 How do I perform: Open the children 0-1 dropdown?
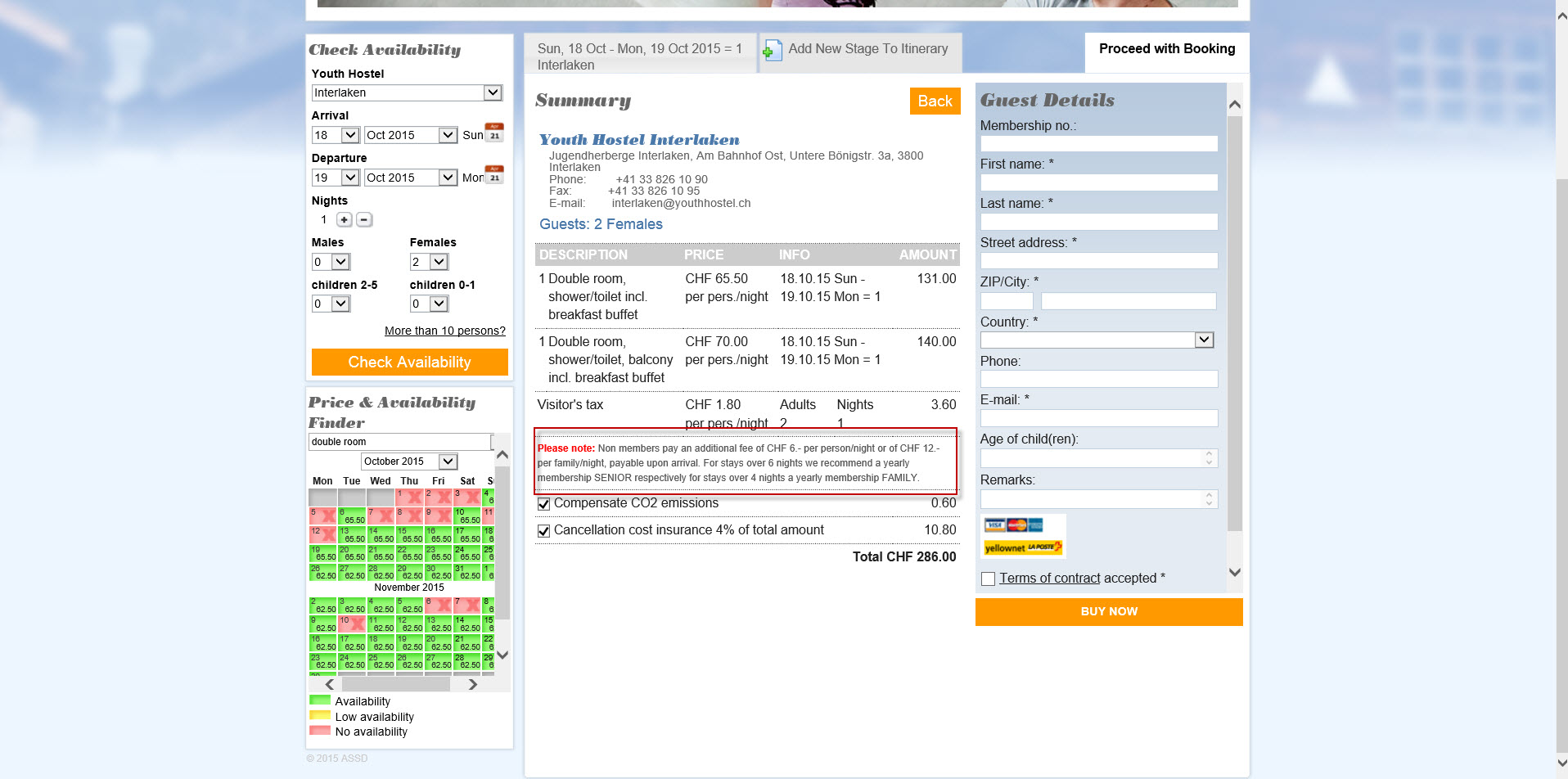click(430, 304)
